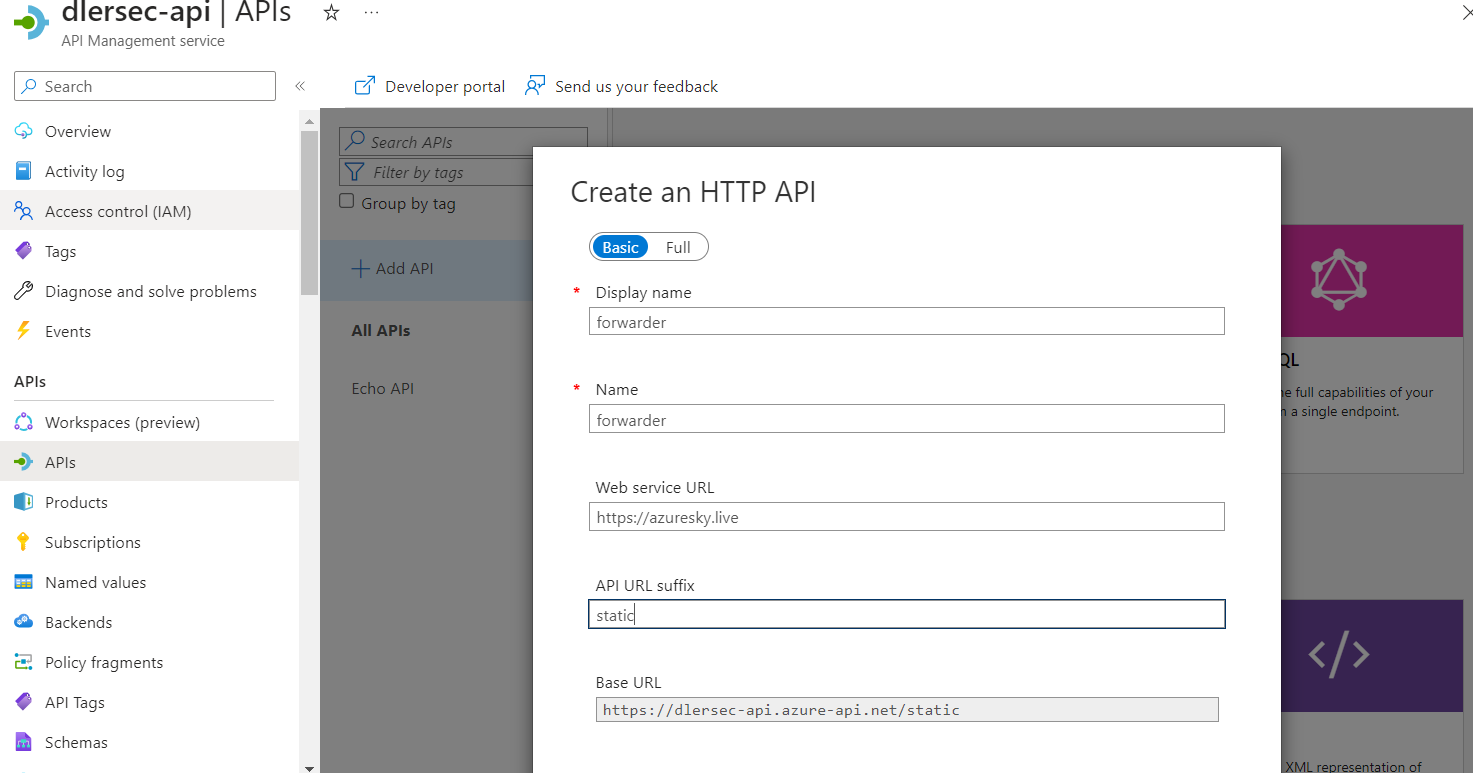1473x773 pixels.
Task: Click the sidebar scrollbar up arrow
Action: click(x=309, y=120)
